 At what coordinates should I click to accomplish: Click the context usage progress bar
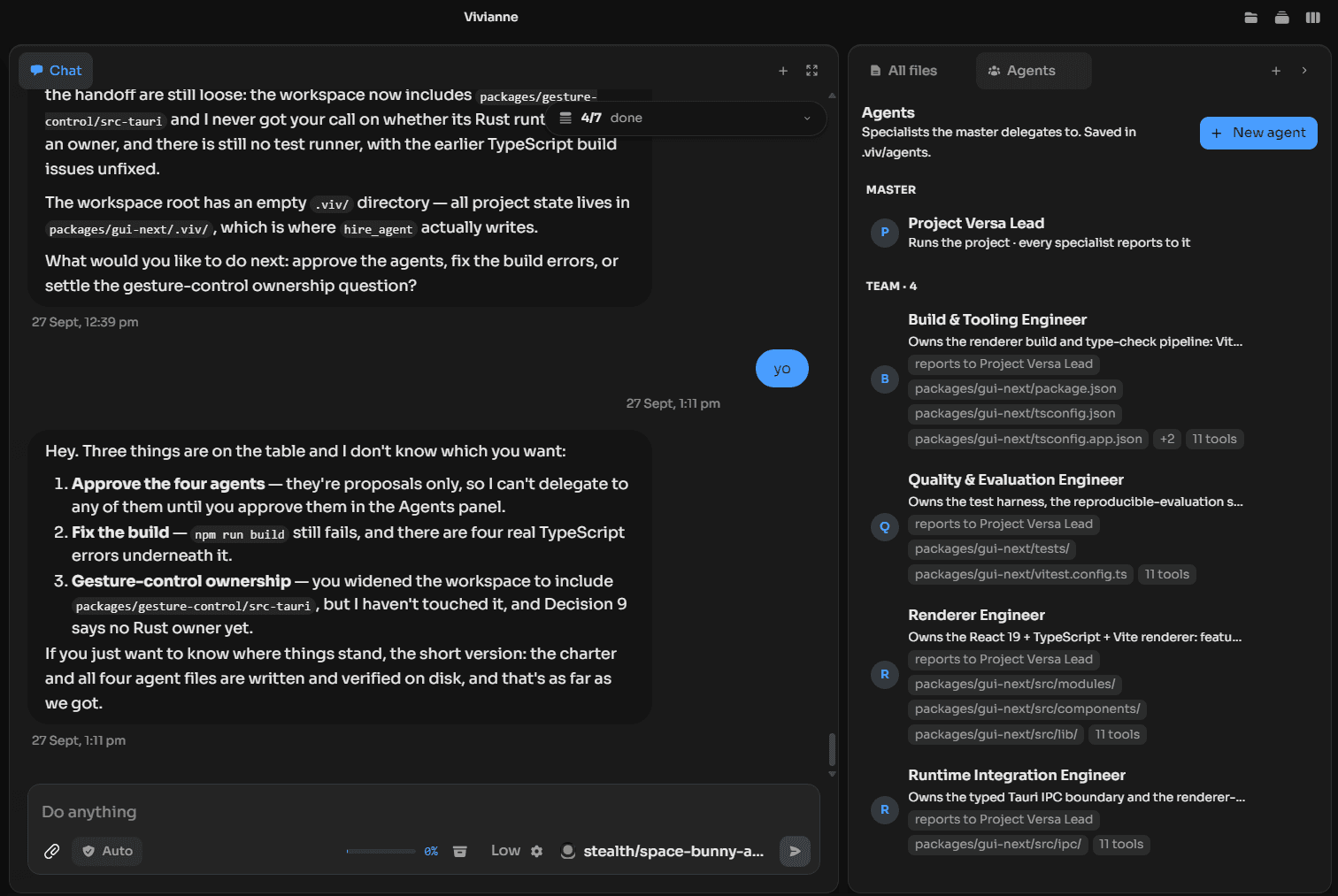click(381, 851)
